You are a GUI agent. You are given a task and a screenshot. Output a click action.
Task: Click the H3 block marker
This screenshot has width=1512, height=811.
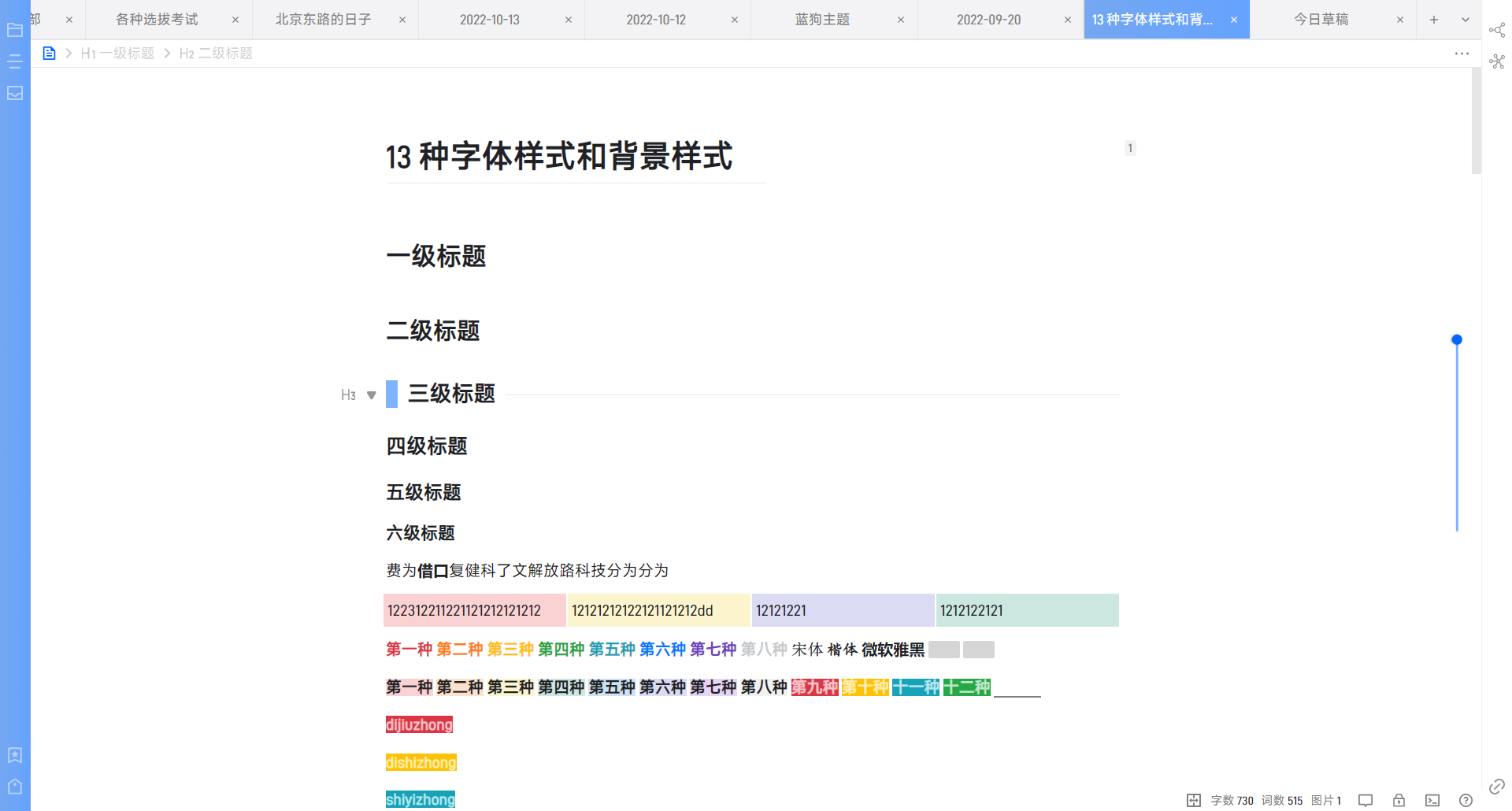click(x=348, y=395)
